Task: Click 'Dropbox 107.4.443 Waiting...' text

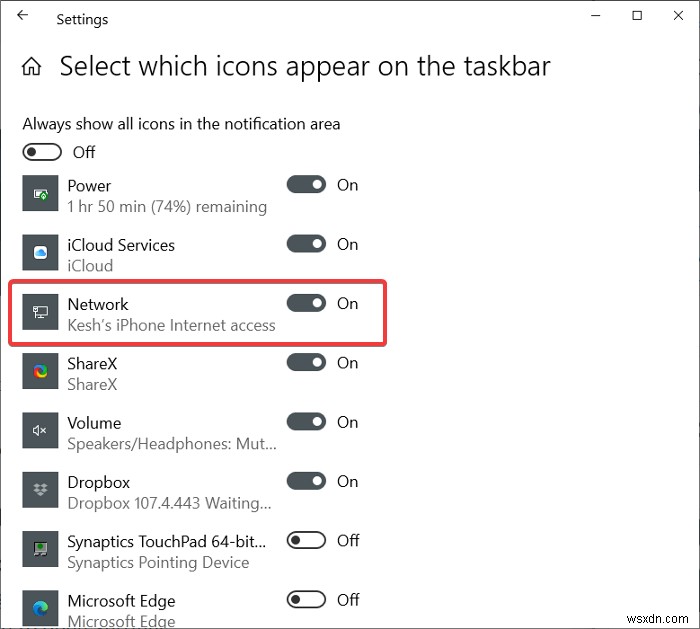Action: click(x=169, y=503)
